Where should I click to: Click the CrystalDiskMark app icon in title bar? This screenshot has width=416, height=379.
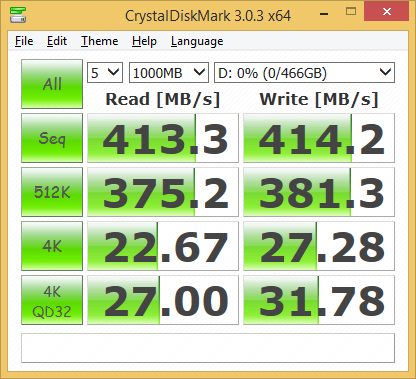18,15
